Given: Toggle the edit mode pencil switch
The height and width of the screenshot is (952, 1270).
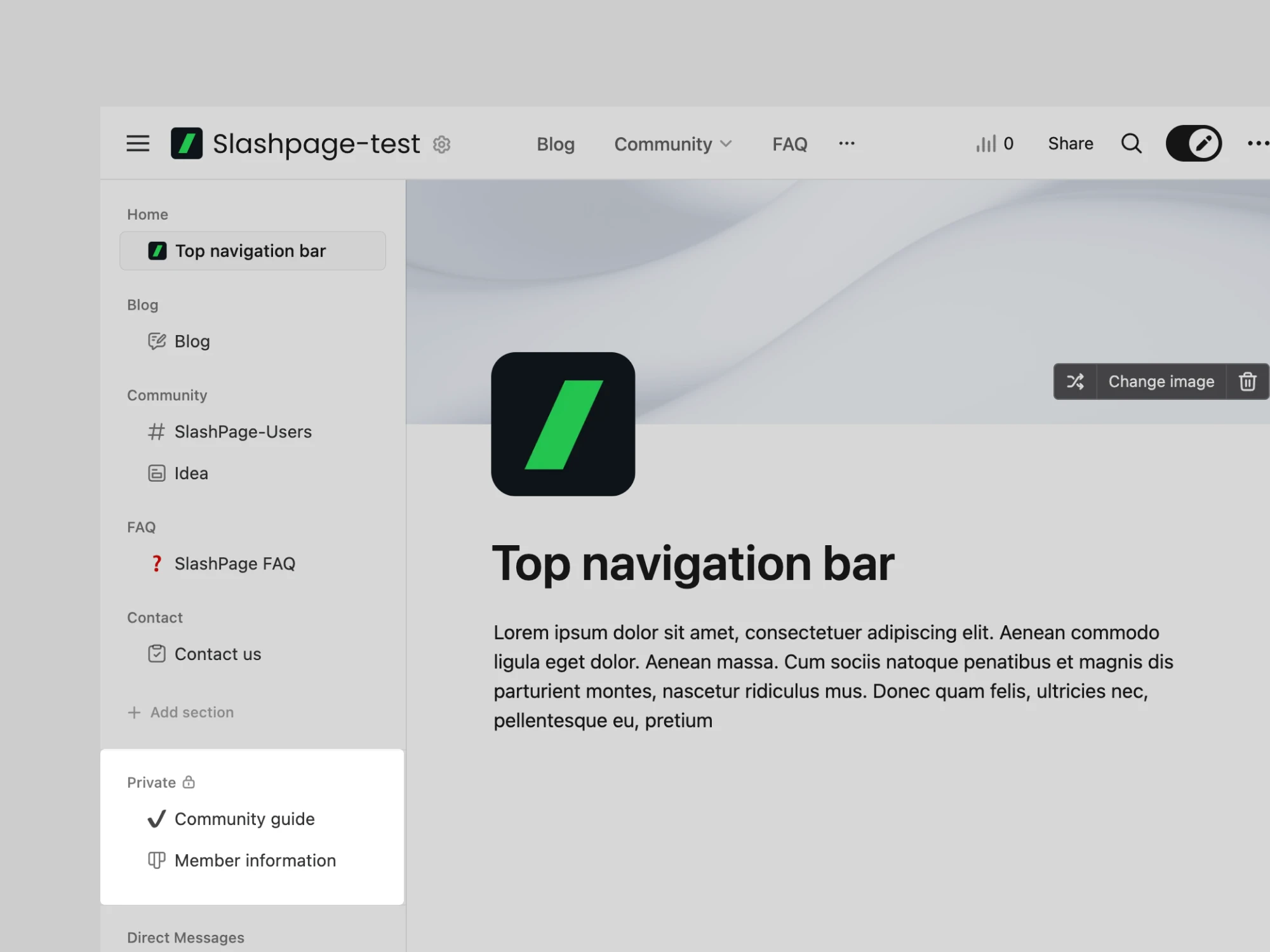Looking at the screenshot, I should tap(1194, 143).
